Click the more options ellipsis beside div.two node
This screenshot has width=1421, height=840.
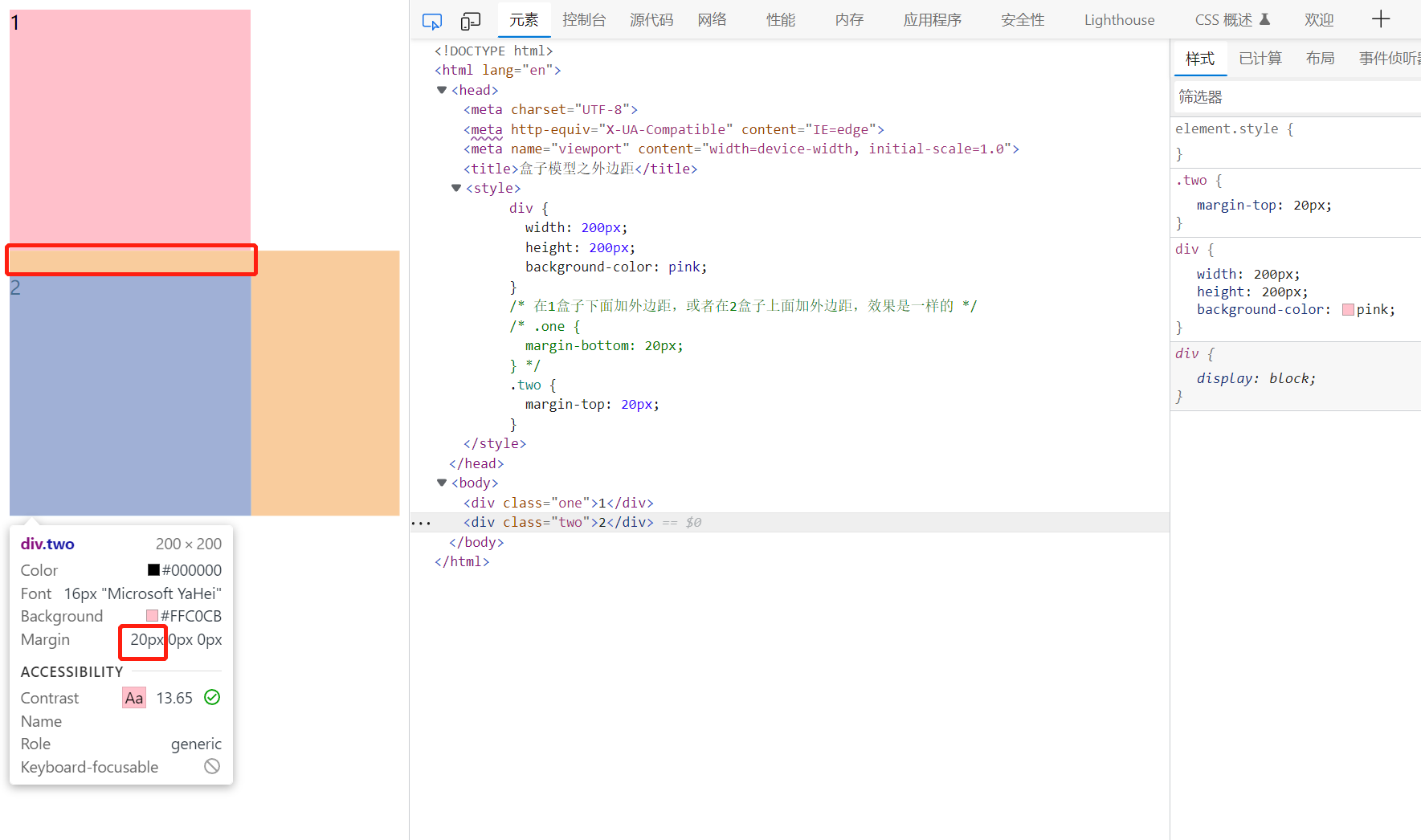[421, 522]
